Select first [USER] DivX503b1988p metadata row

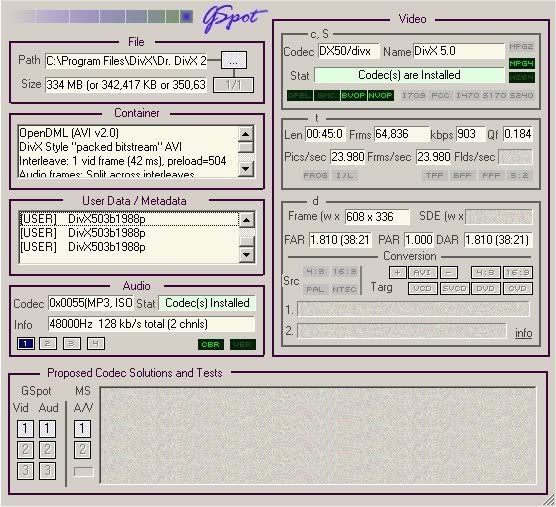click(129, 219)
